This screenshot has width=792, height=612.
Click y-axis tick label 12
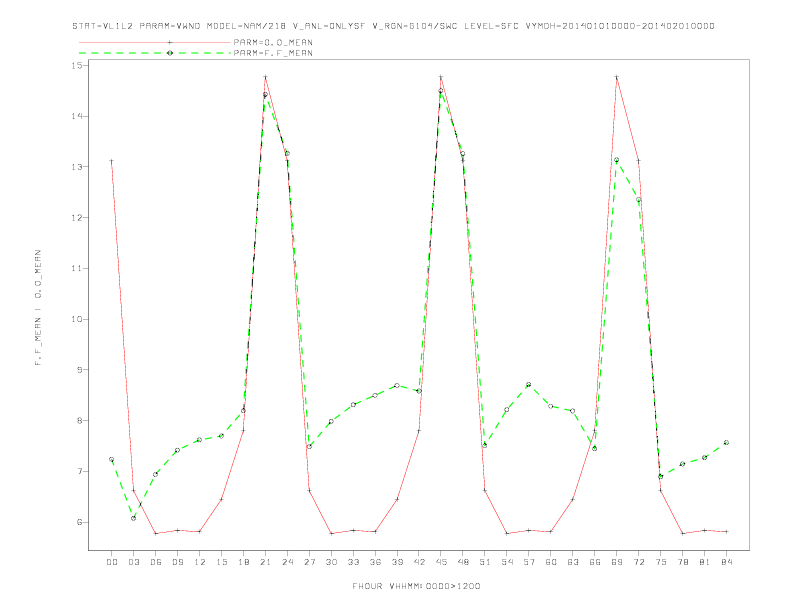click(77, 218)
